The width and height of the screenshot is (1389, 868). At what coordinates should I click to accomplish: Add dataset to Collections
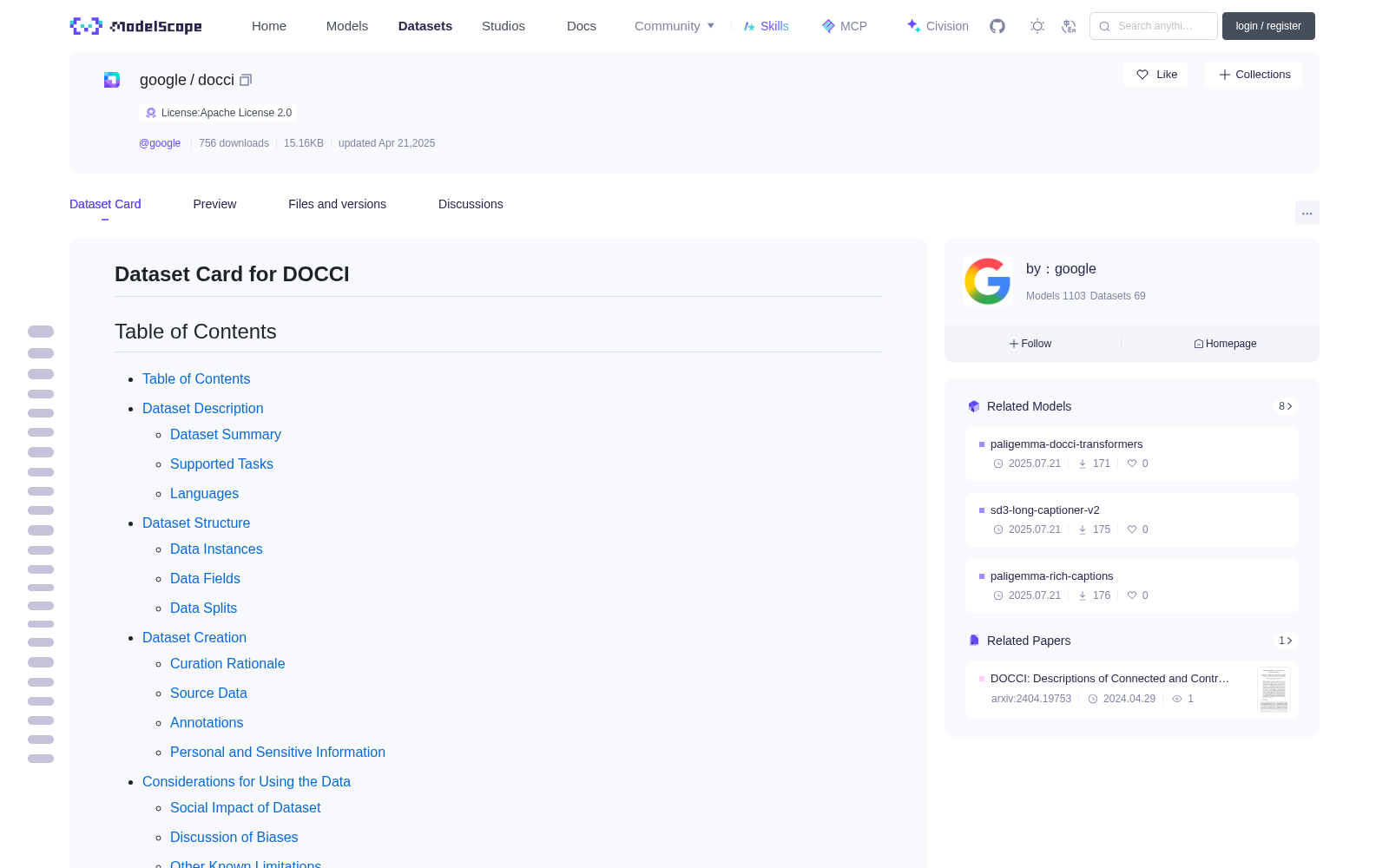coord(1254,75)
